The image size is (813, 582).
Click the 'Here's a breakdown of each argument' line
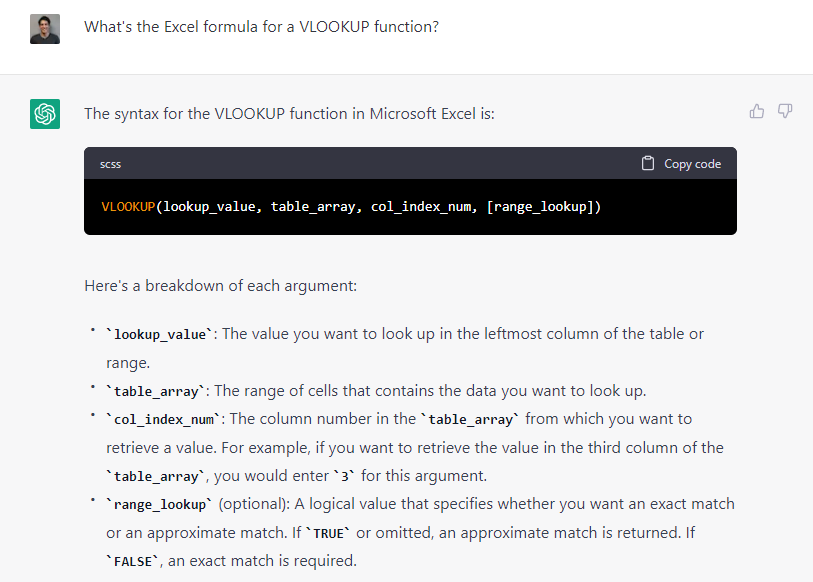click(x=221, y=286)
